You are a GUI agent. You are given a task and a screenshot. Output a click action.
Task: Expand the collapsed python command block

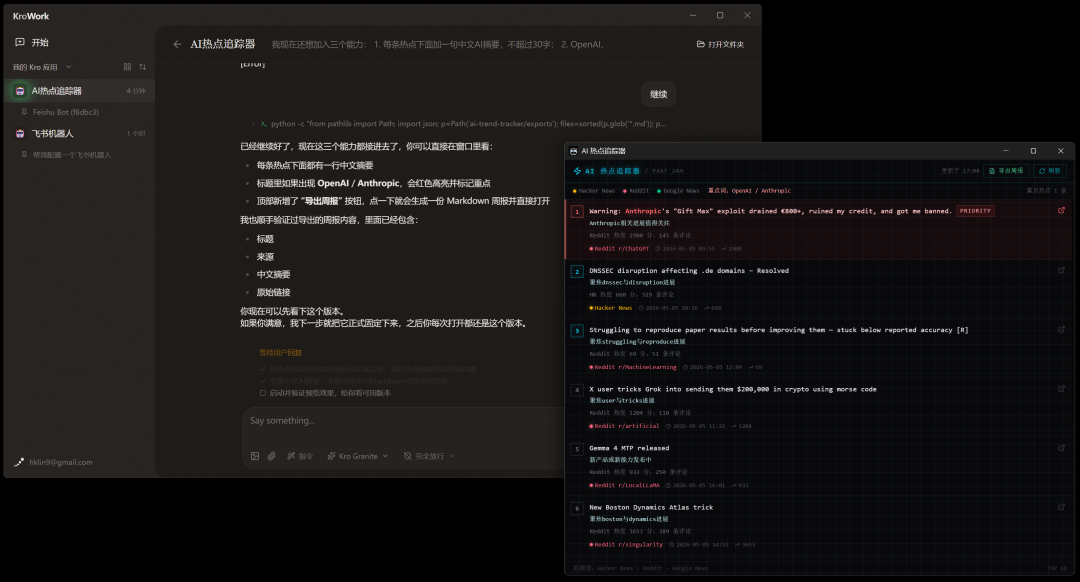coord(253,124)
